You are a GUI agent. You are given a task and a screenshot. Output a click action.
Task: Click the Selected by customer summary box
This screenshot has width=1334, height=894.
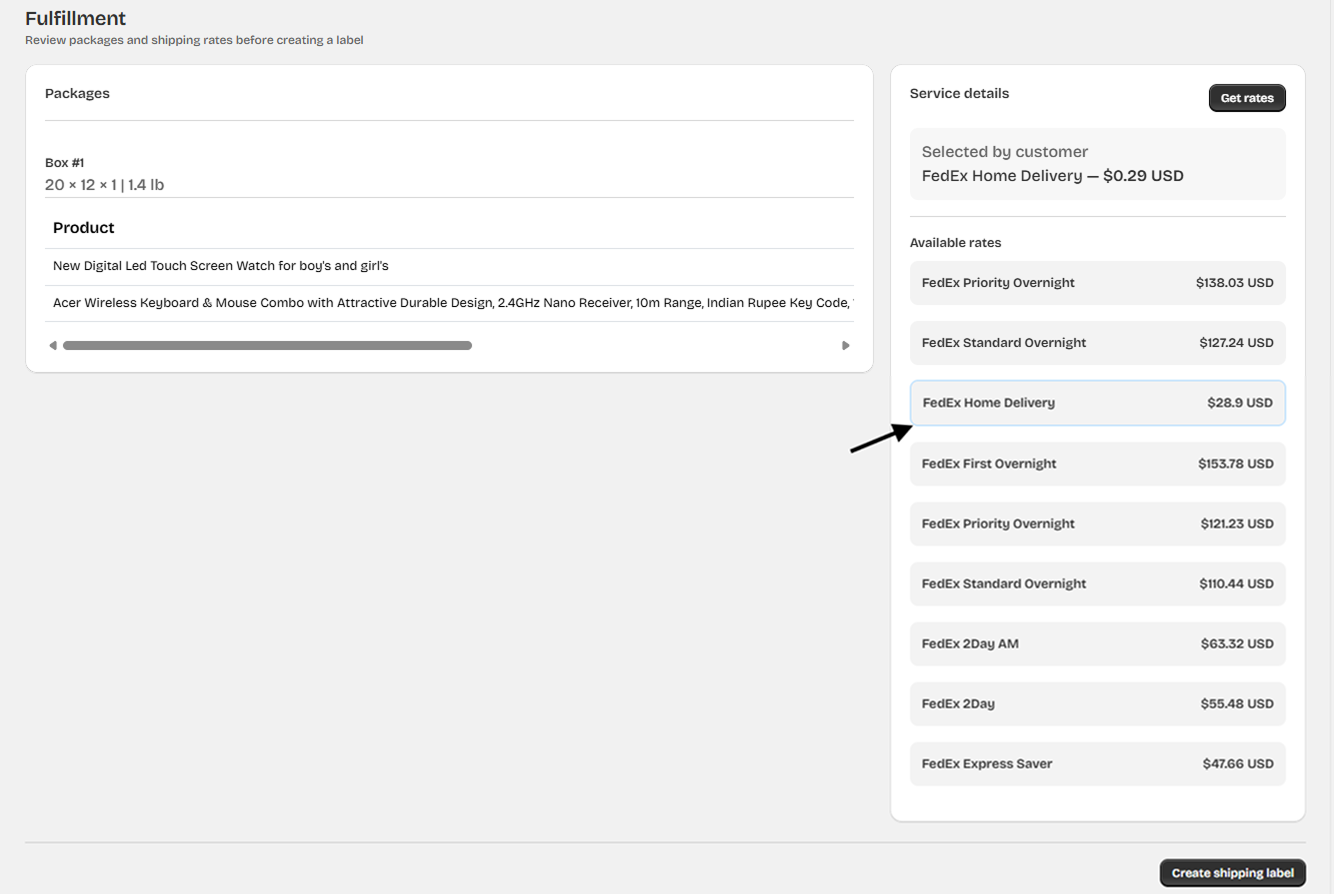coord(1097,164)
